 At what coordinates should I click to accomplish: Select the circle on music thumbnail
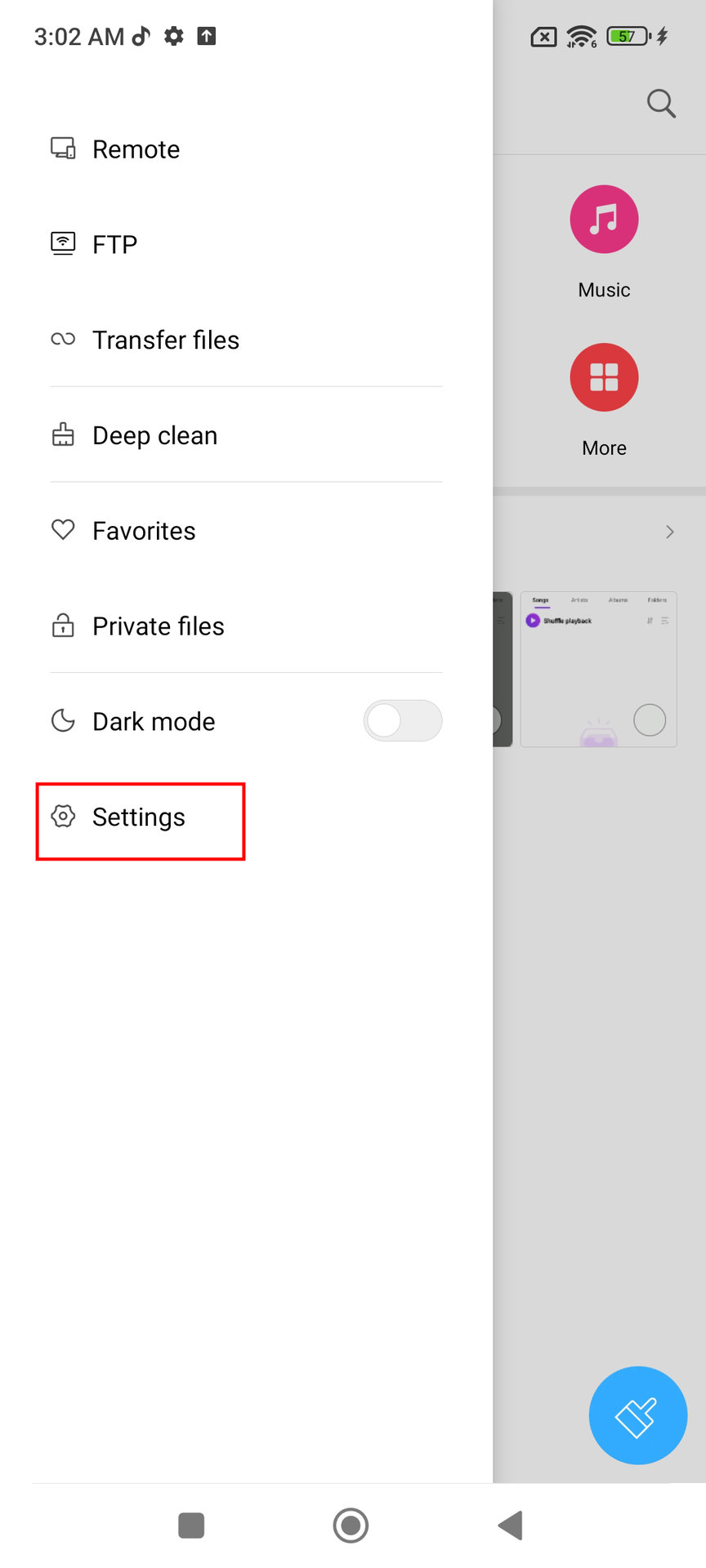tap(650, 719)
